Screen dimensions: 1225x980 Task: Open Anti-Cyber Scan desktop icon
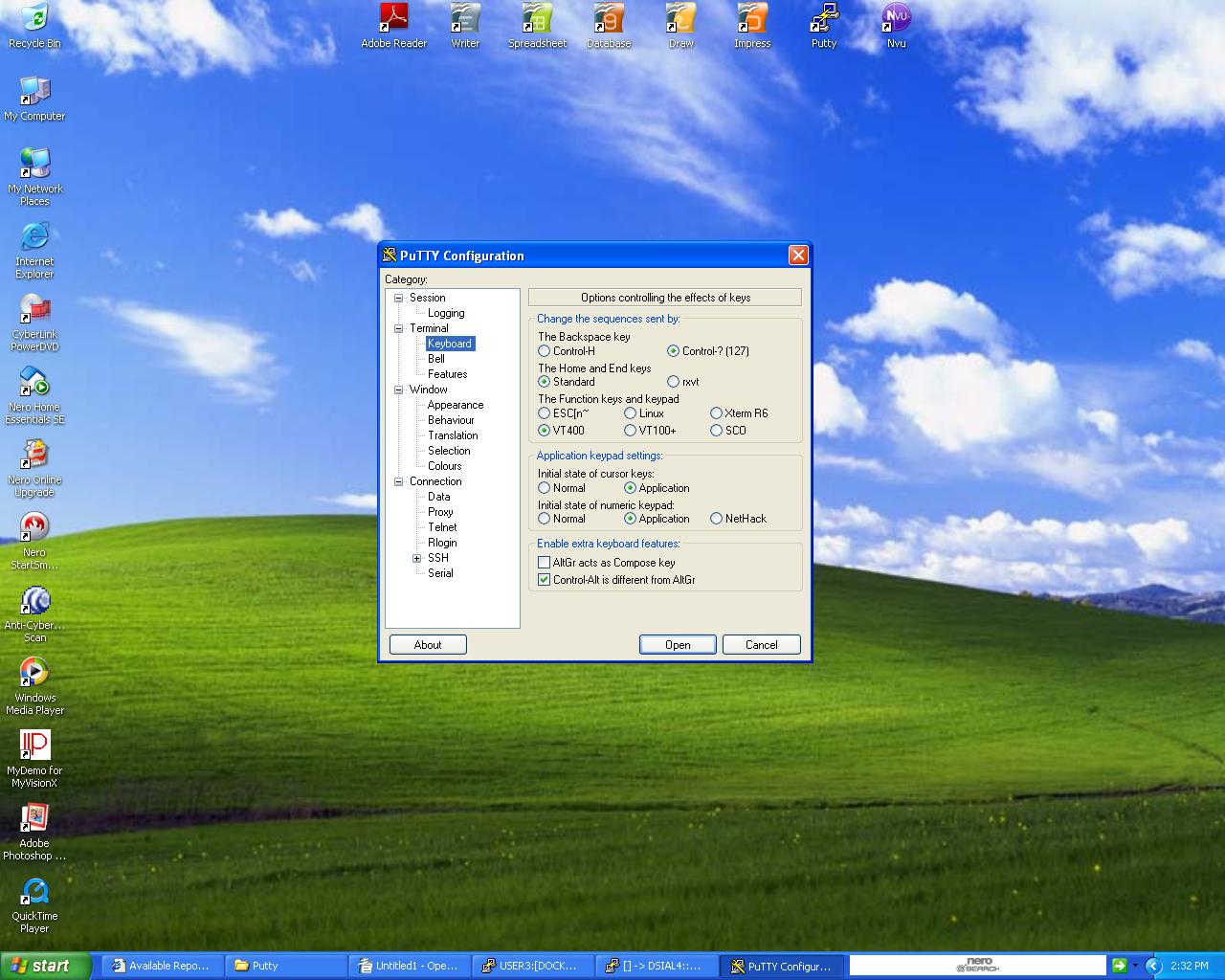pos(34,614)
